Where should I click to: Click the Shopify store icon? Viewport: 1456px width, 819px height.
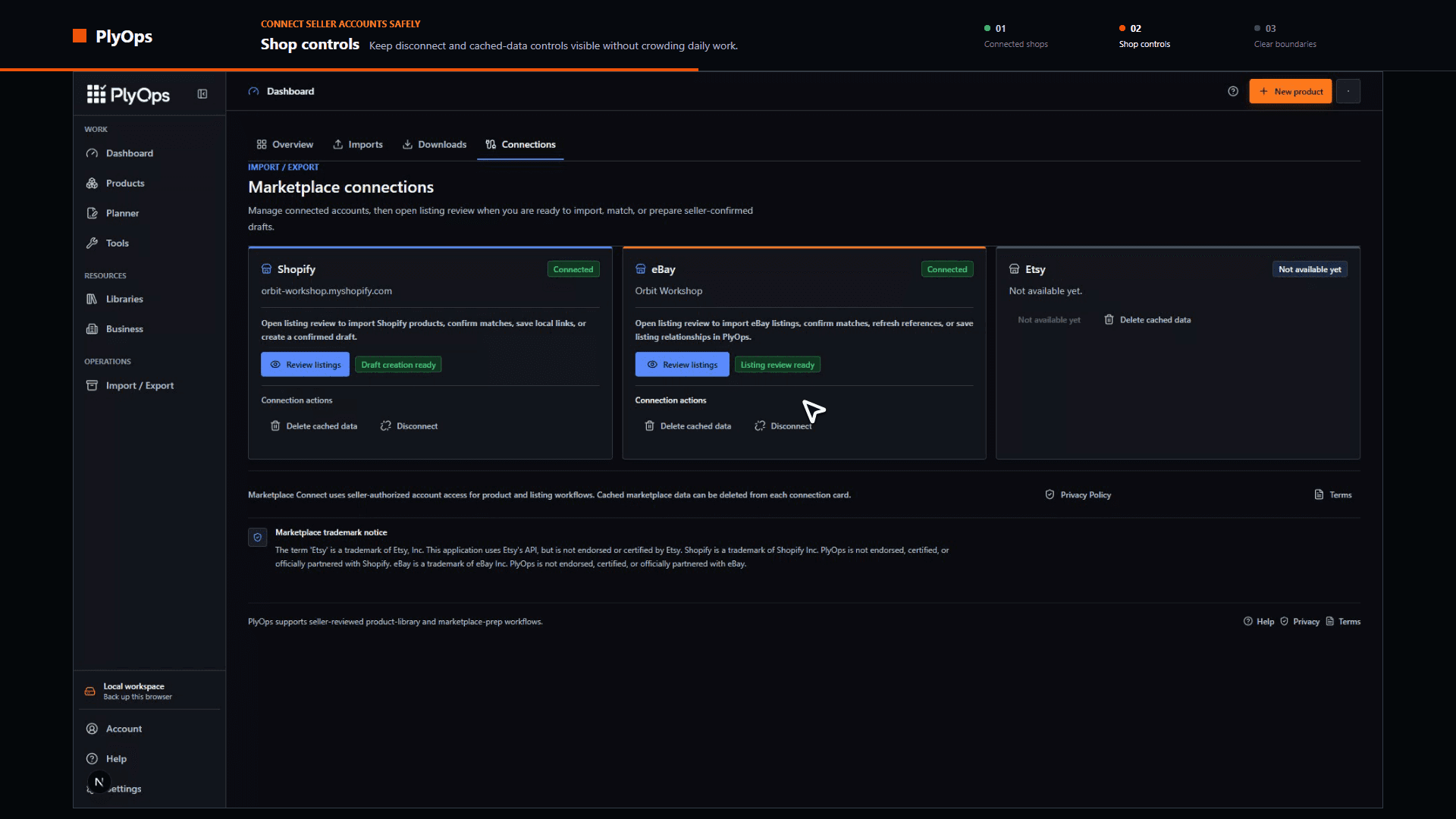(266, 269)
